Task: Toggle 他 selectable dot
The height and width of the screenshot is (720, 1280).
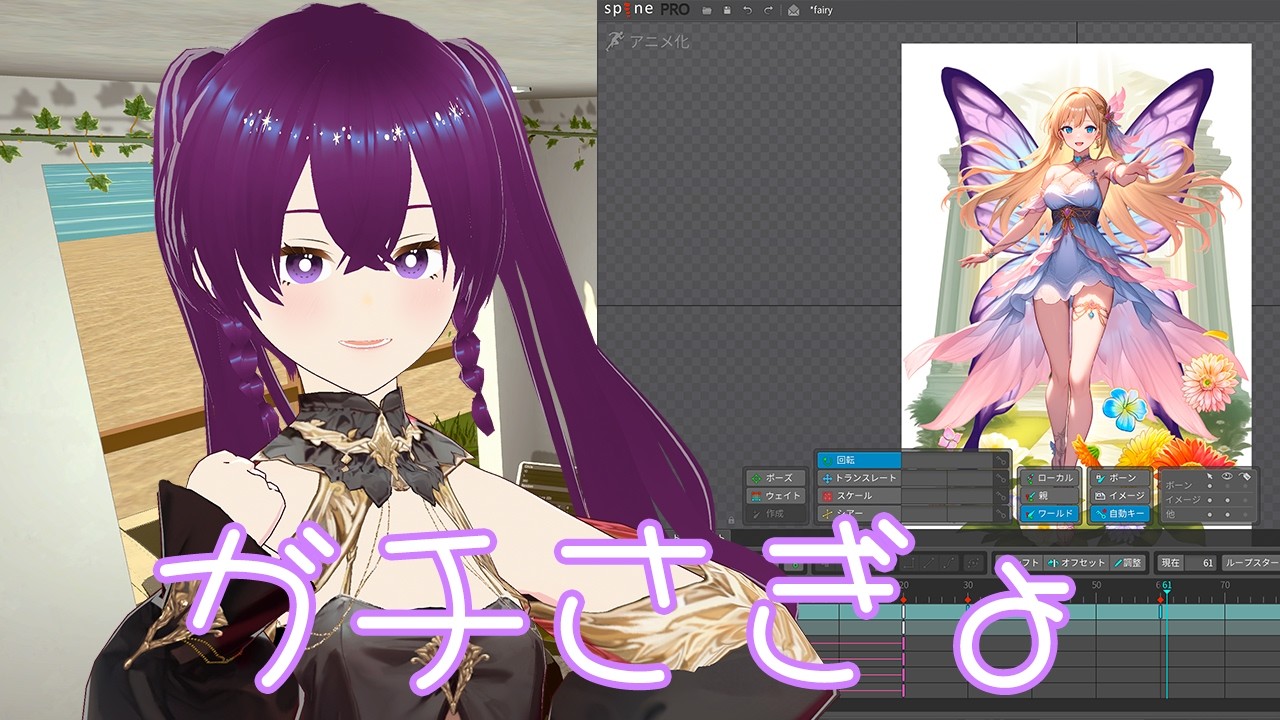Action: click(x=1210, y=514)
